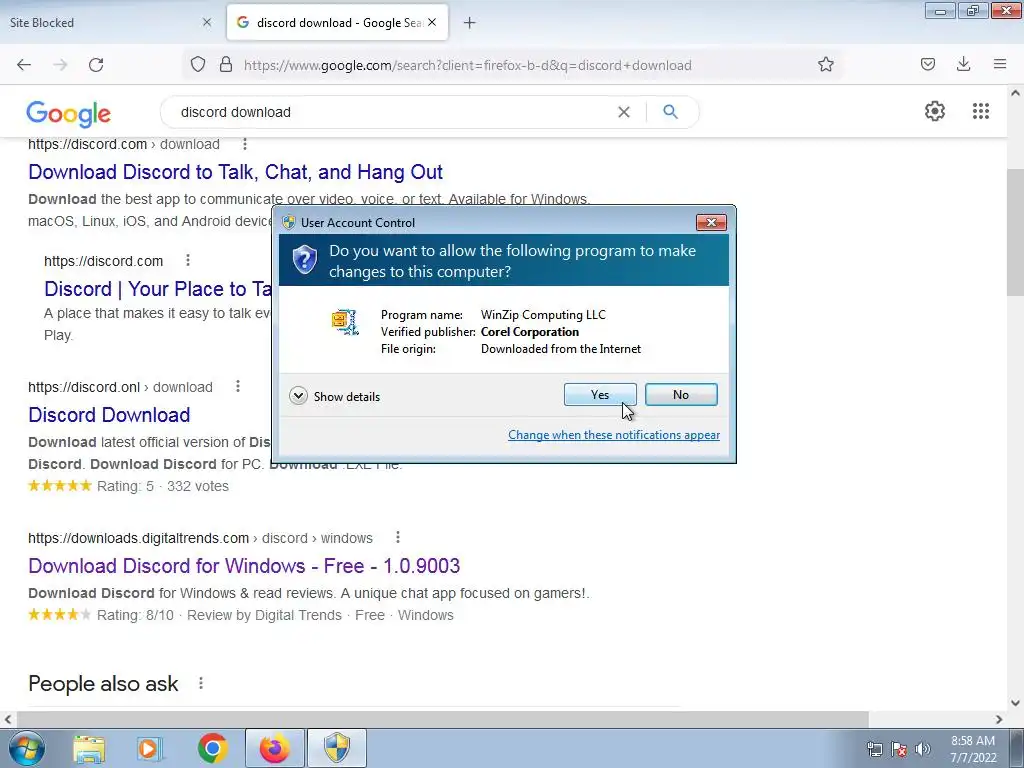This screenshot has width=1024, height=768.
Task: Open the Firefox downloads panel
Action: point(963,64)
